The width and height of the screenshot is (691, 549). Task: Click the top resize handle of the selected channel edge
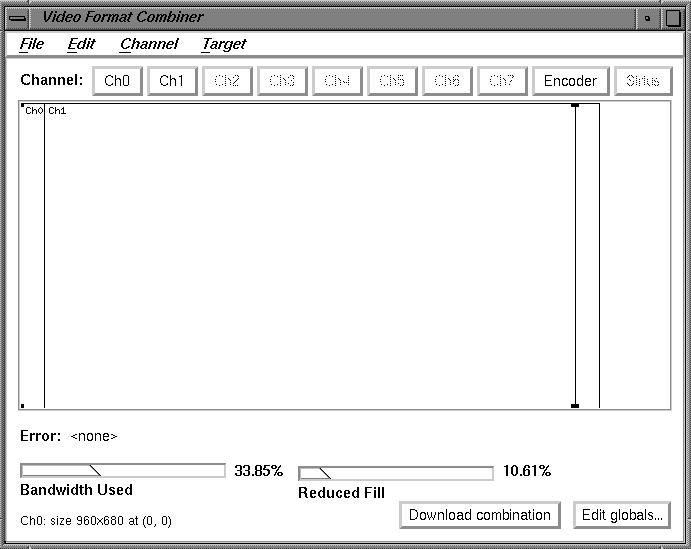tap(575, 105)
